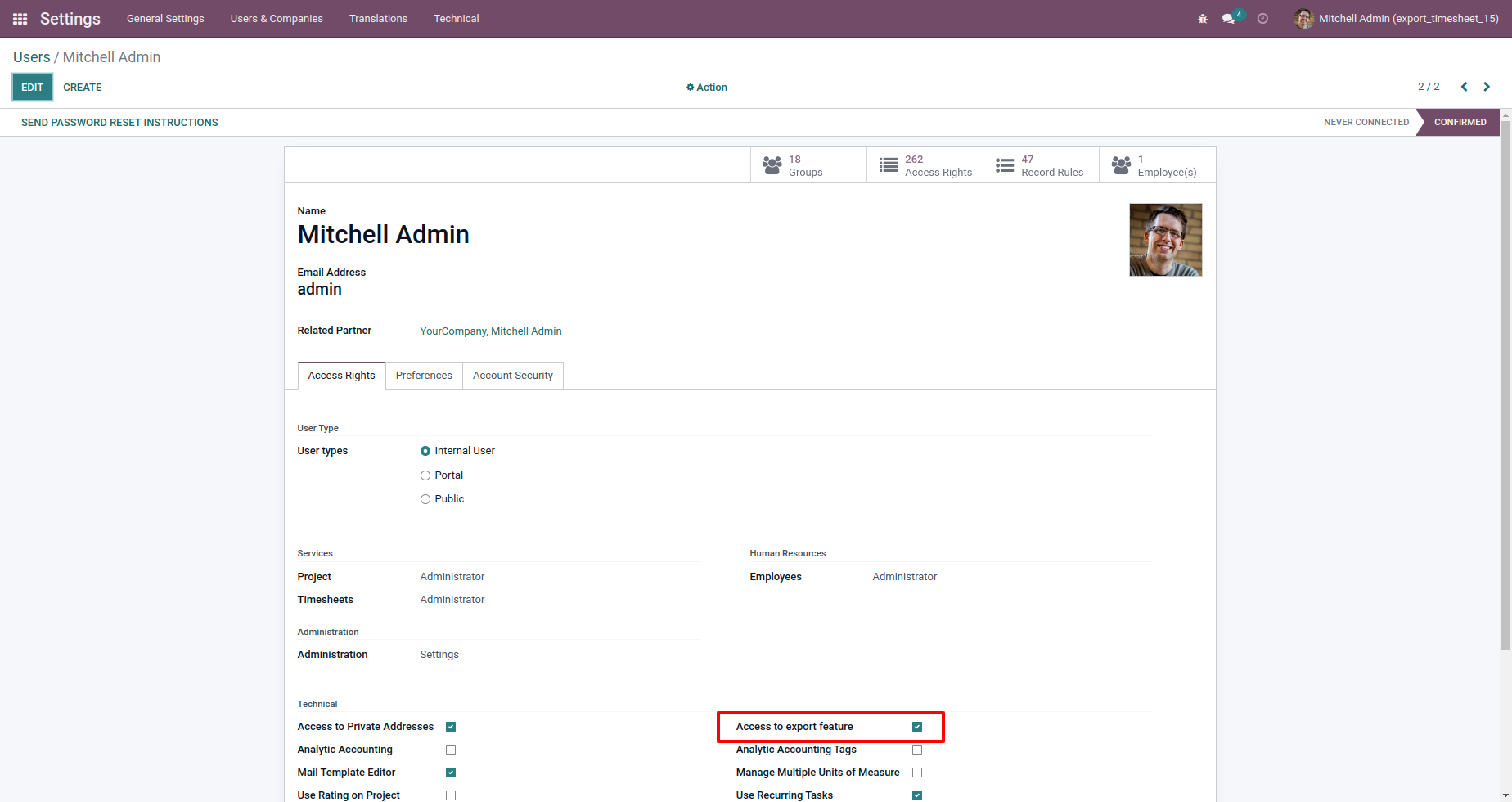Toggle Mail Template Editor checkbox
Image resolution: width=1512 pixels, height=802 pixels.
pos(451,773)
